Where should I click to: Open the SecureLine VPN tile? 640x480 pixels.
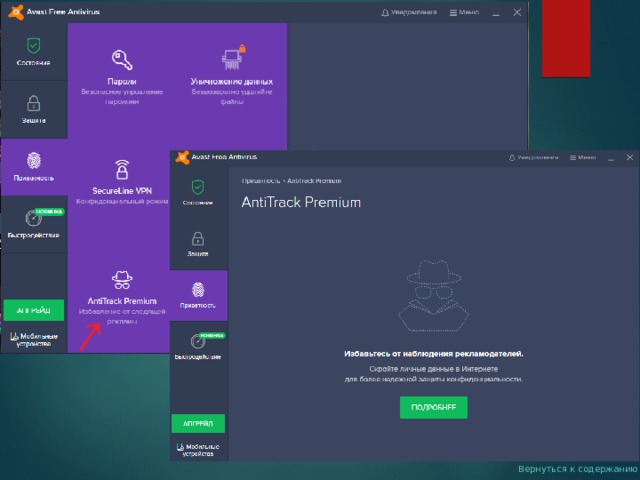(x=122, y=182)
